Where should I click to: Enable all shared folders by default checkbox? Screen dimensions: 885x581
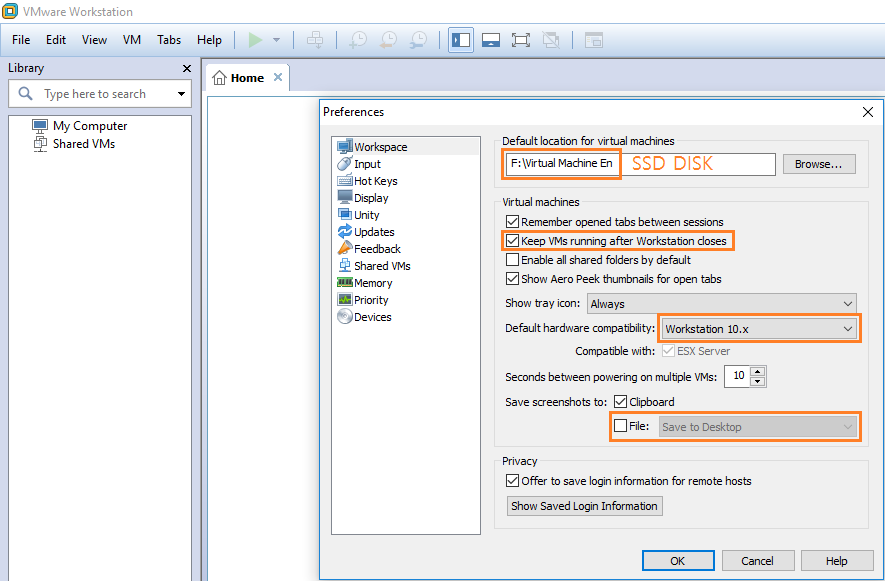(512, 260)
